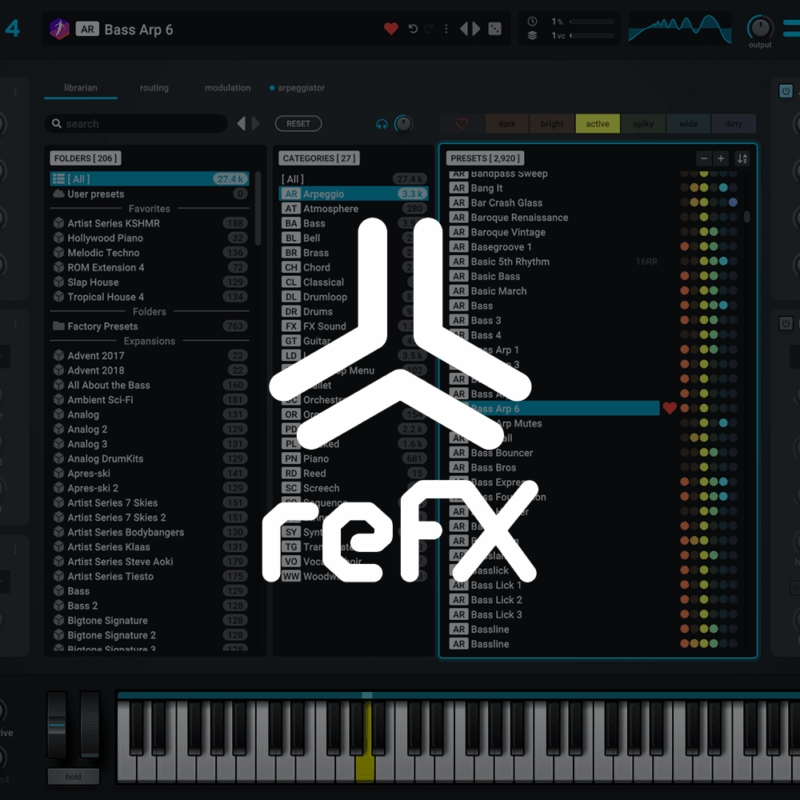Select the Atmosphere category
Screen dimensions: 800x800
[x=354, y=209]
